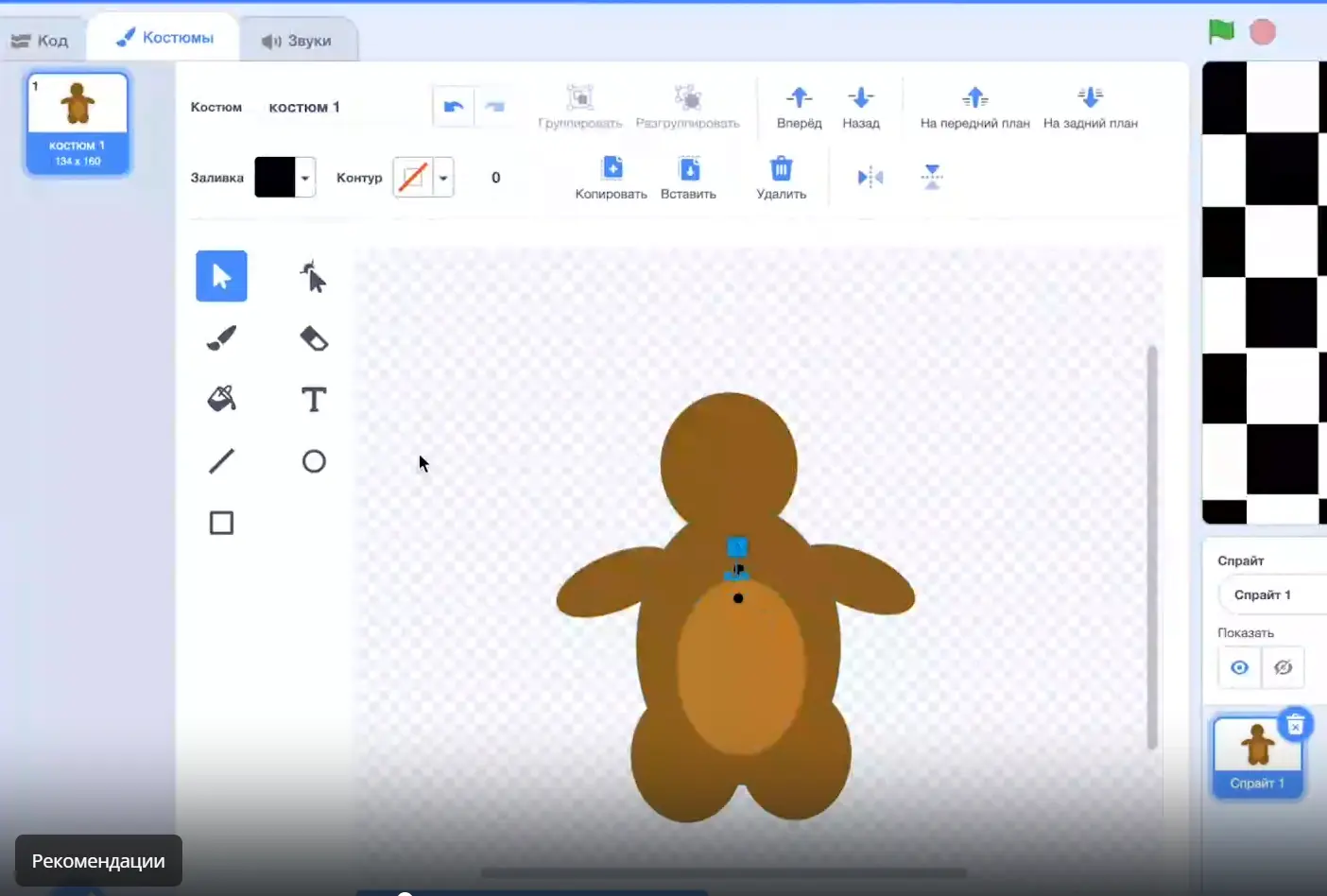Select the Line tool

coord(221,461)
